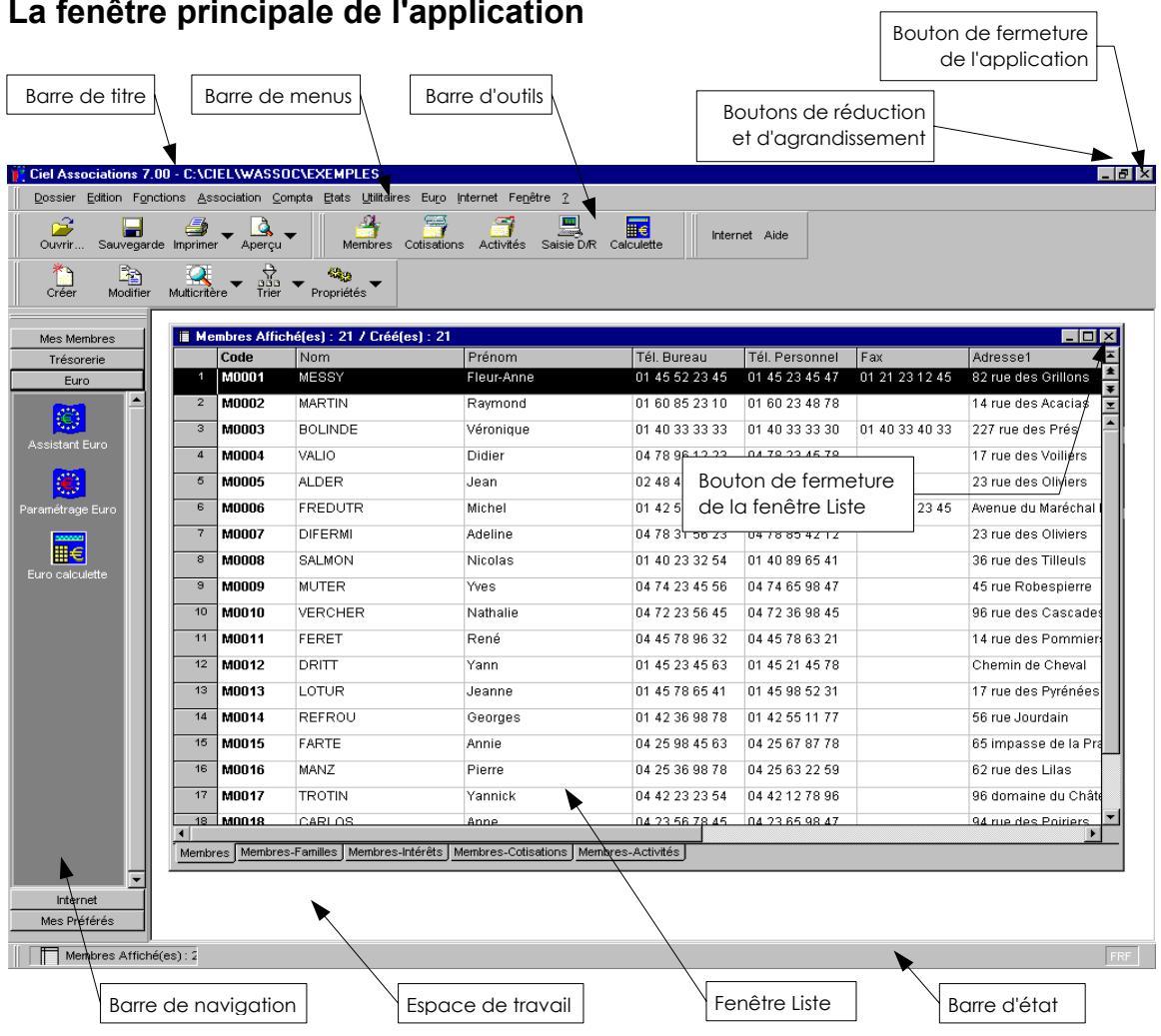Viewport: 1161px width, 1036px height.
Task: Click the navigation bar scroll-up arrow
Action: click(x=136, y=400)
